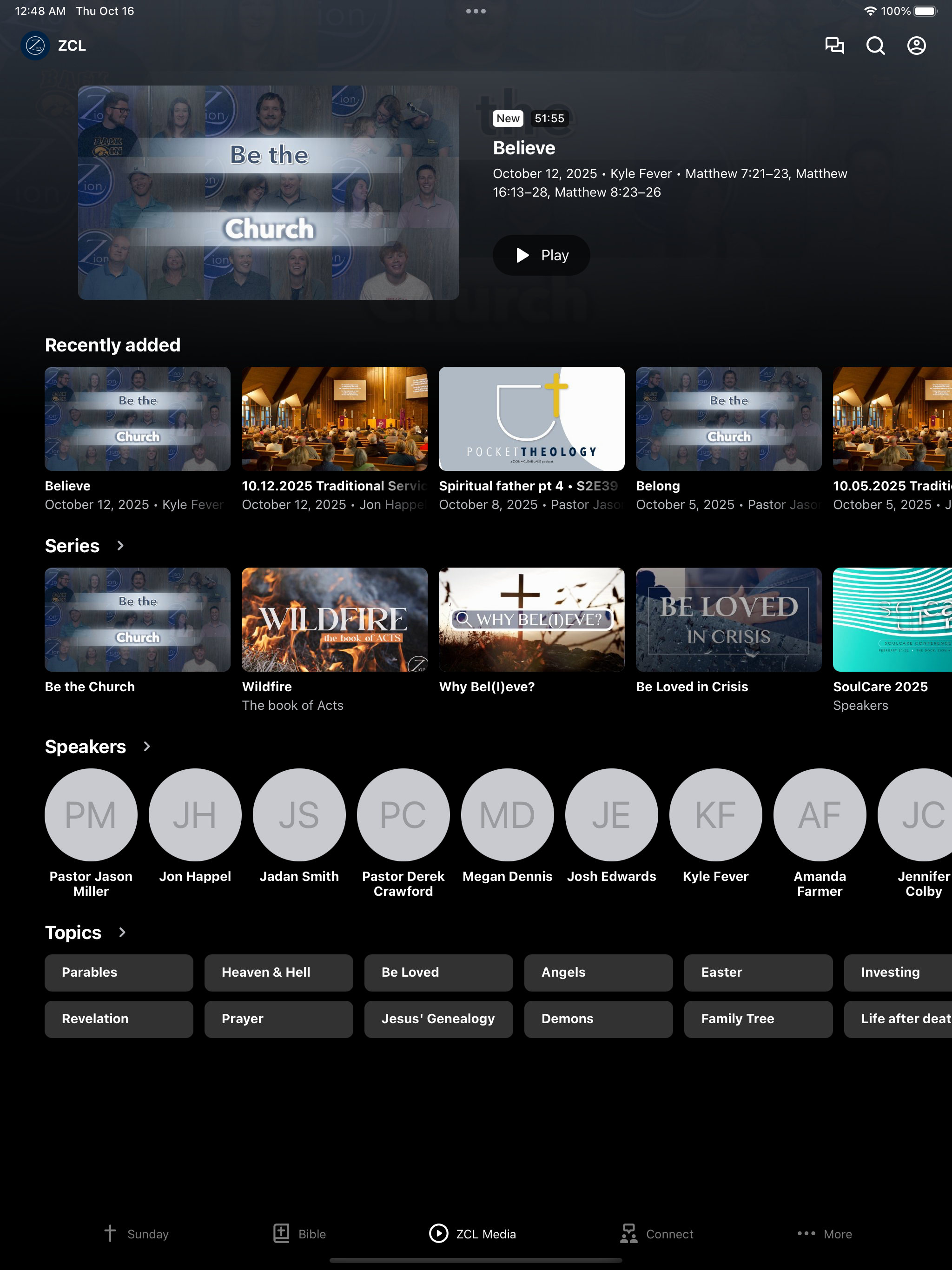Choose the Revelation topic

click(119, 1019)
